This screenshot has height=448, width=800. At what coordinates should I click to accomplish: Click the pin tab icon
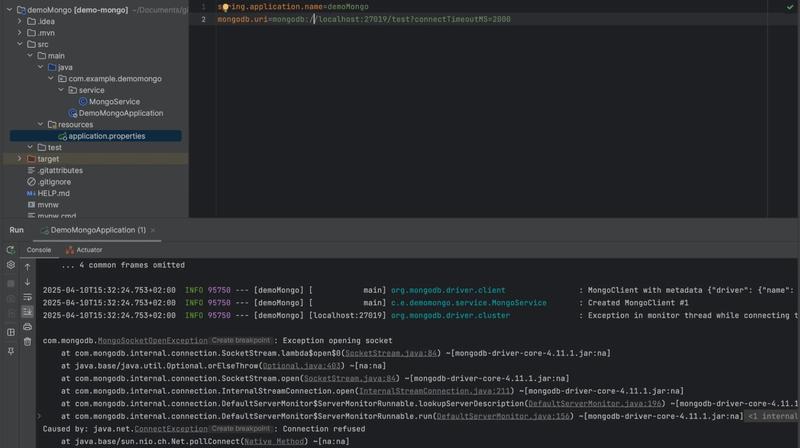(11, 351)
